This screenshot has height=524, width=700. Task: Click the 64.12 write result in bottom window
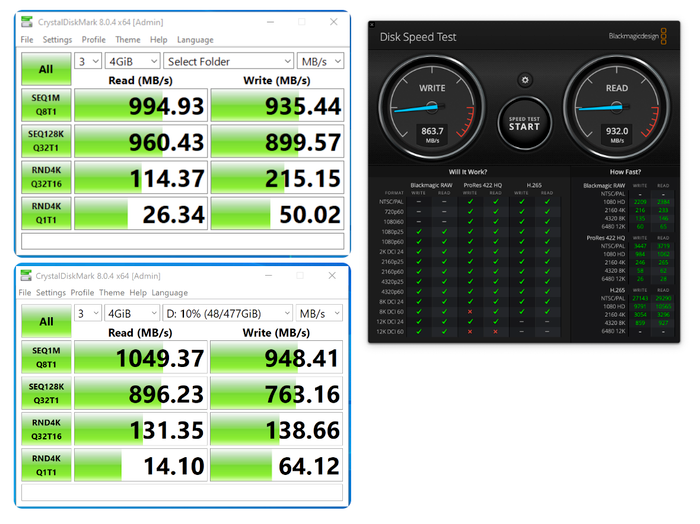(x=276, y=465)
